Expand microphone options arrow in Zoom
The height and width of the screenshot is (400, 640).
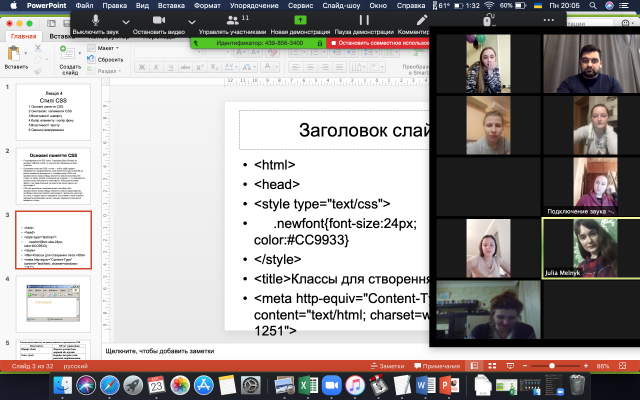[x=126, y=22]
